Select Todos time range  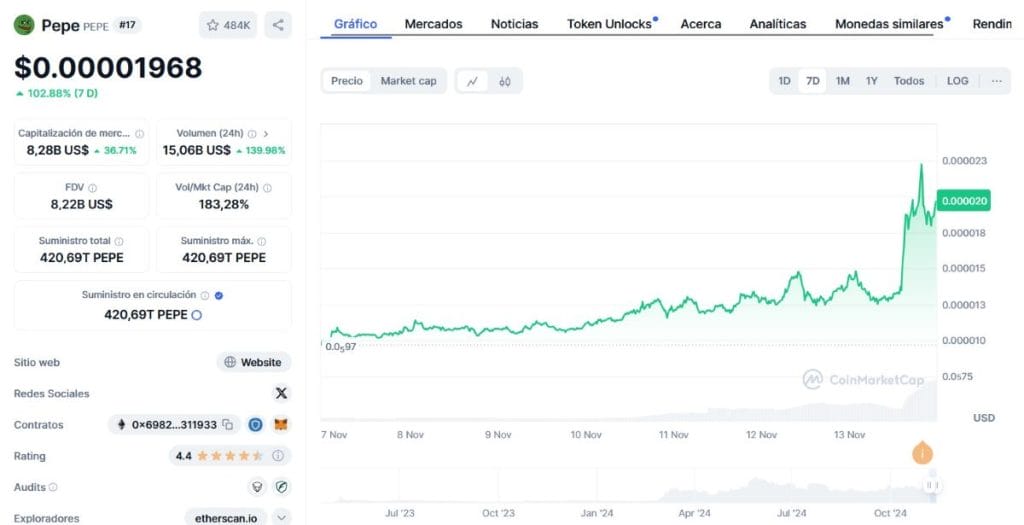(x=909, y=81)
